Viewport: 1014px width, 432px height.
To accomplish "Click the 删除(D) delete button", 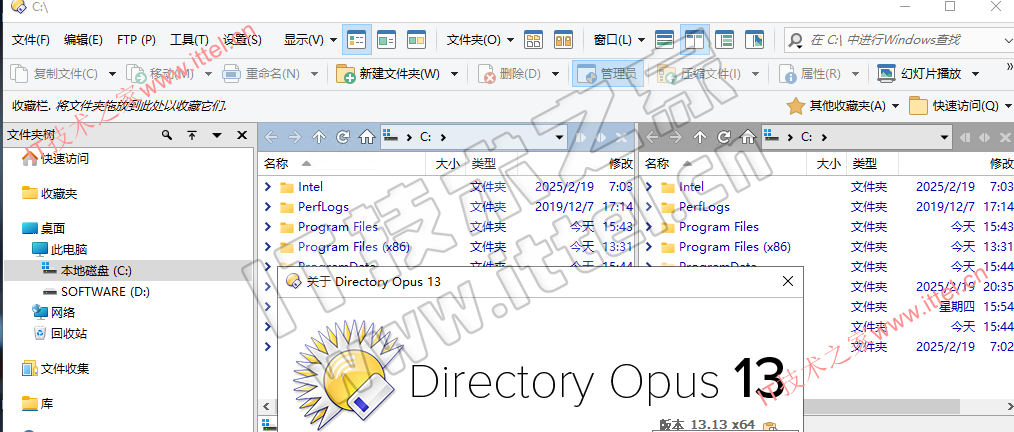I will point(510,74).
